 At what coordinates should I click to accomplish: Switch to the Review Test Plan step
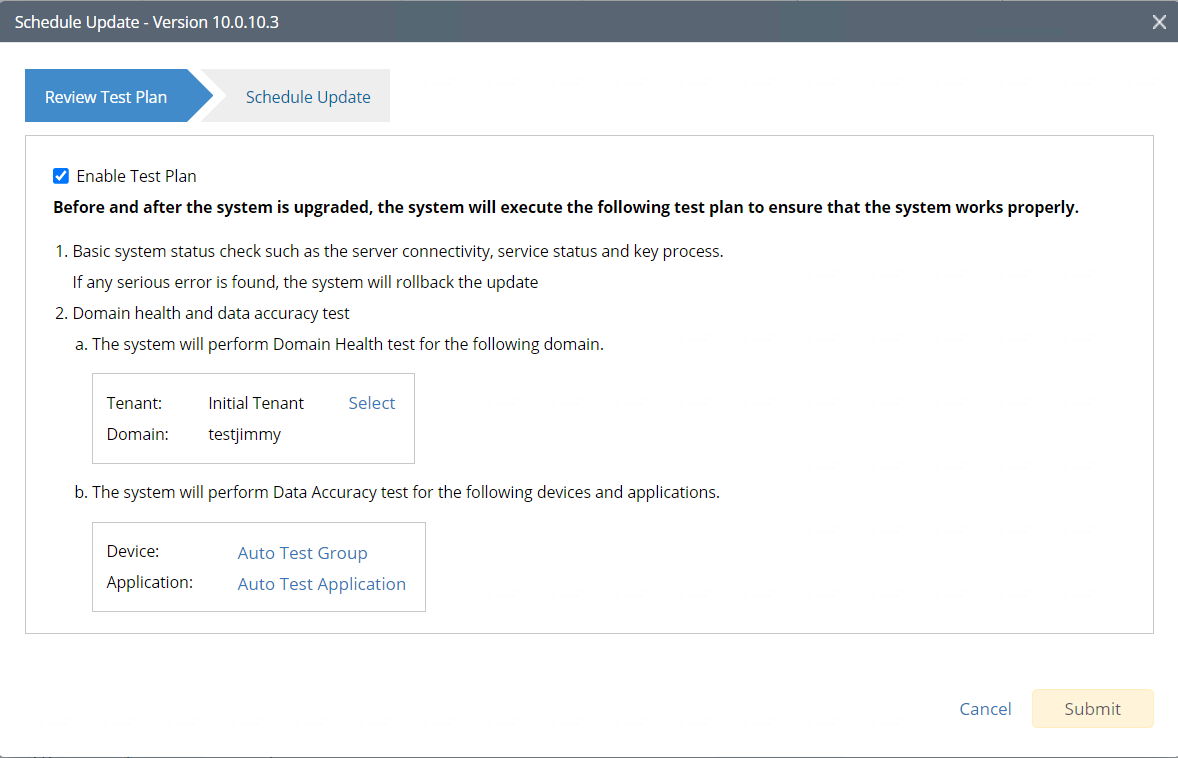click(x=106, y=97)
